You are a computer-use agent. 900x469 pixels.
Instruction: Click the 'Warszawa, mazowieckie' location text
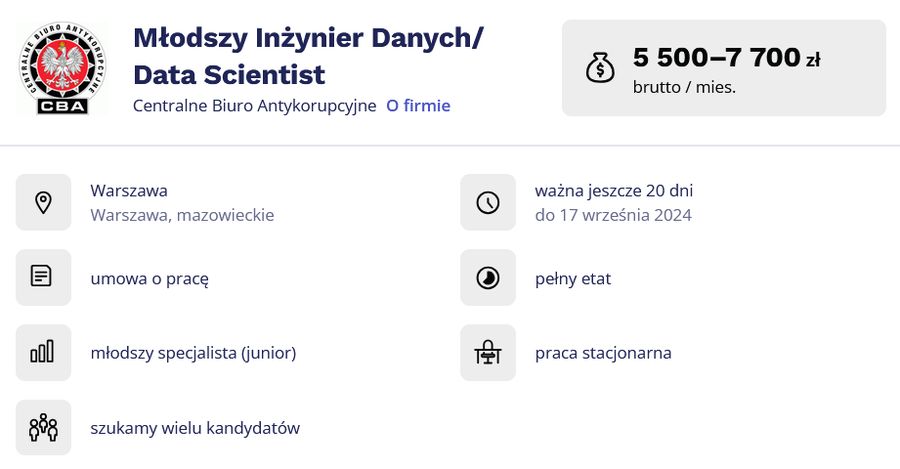click(183, 215)
